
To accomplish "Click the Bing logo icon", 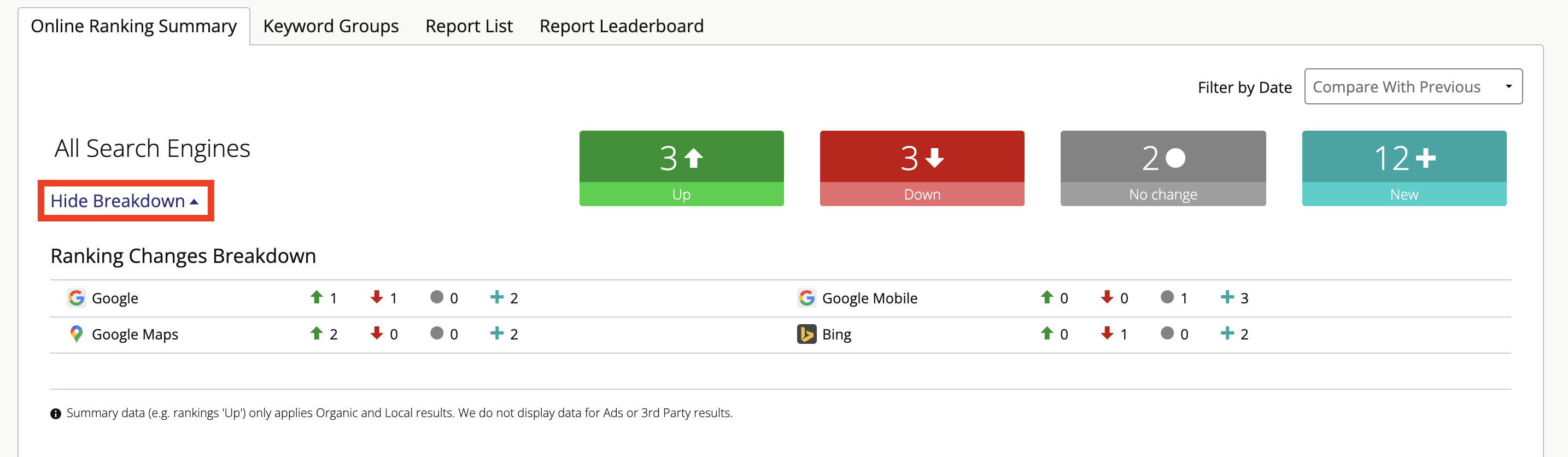I will [806, 333].
